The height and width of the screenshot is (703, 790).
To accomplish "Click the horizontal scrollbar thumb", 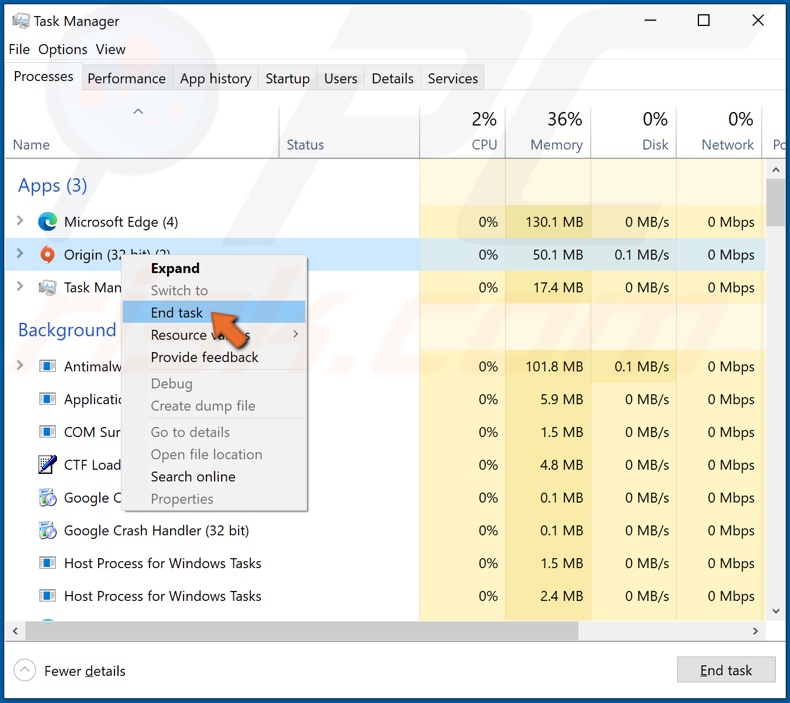I will pyautogui.click(x=300, y=632).
